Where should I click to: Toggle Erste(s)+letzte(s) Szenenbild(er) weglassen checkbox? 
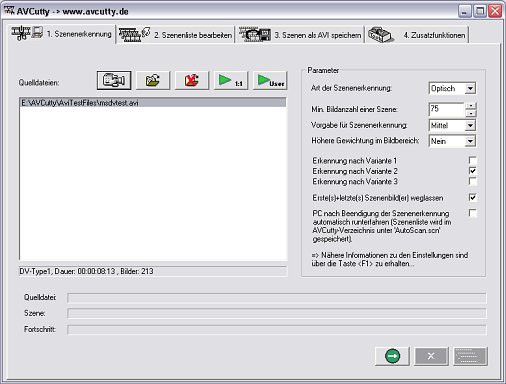click(x=472, y=197)
